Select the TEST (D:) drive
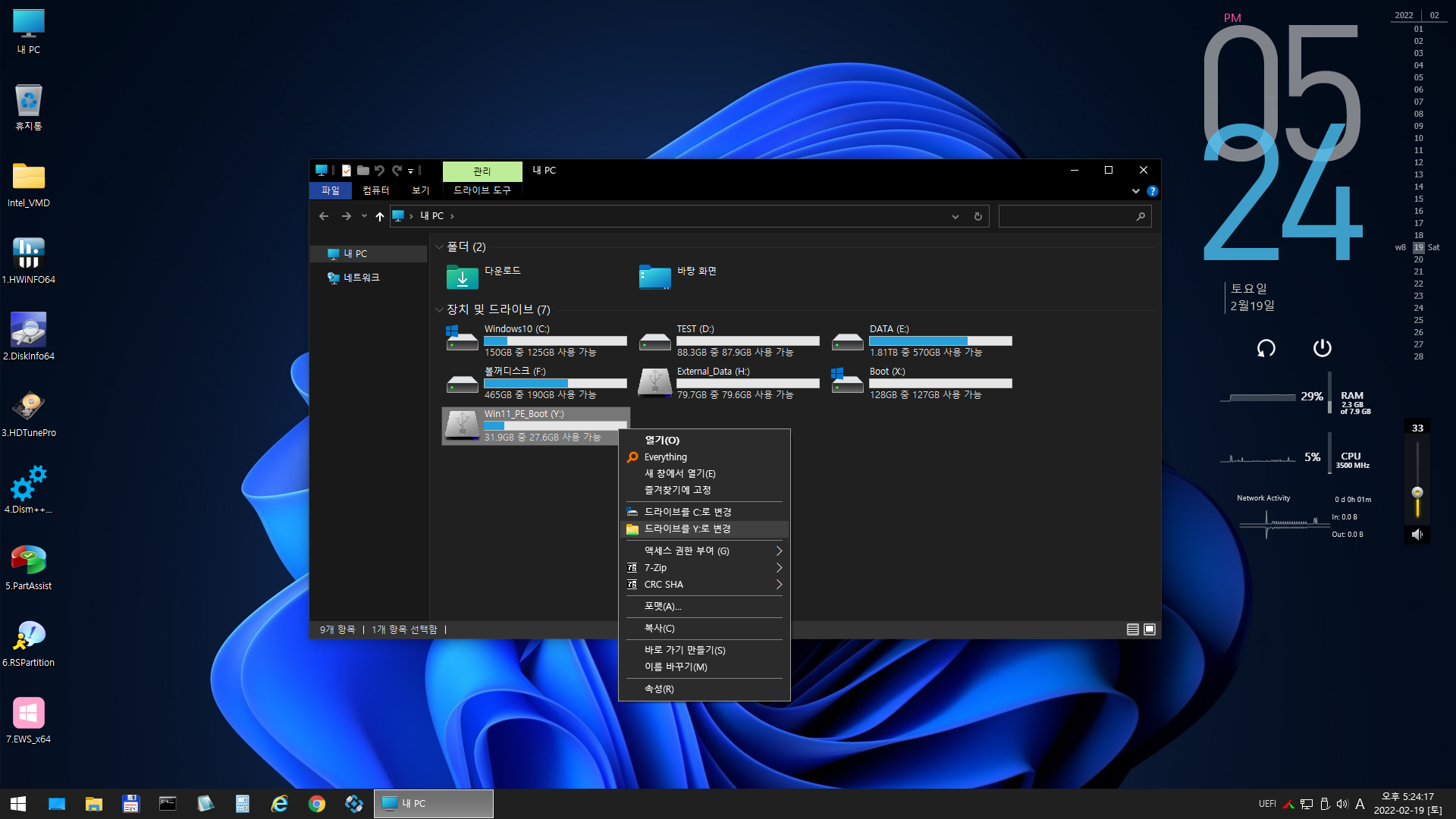The image size is (1456, 819). [729, 341]
